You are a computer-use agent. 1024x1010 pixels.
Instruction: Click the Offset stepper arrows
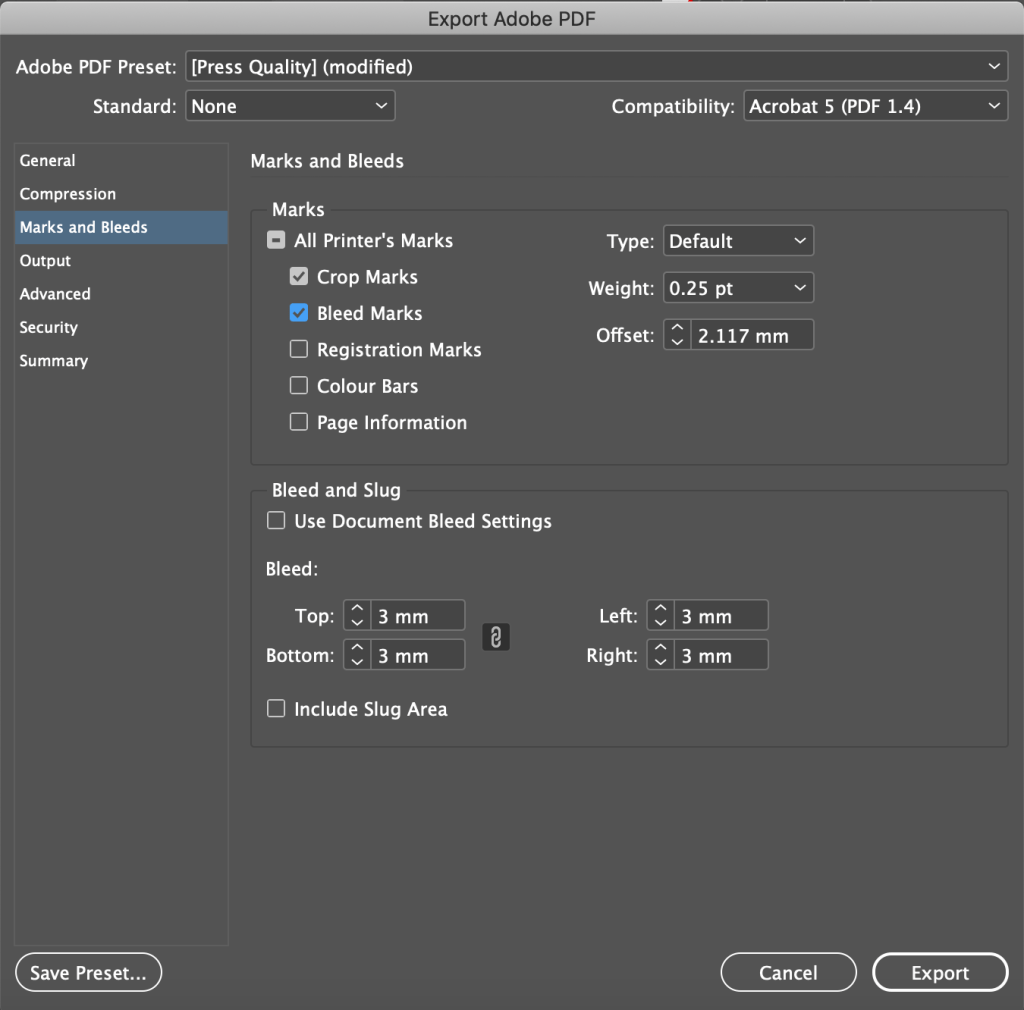point(677,335)
